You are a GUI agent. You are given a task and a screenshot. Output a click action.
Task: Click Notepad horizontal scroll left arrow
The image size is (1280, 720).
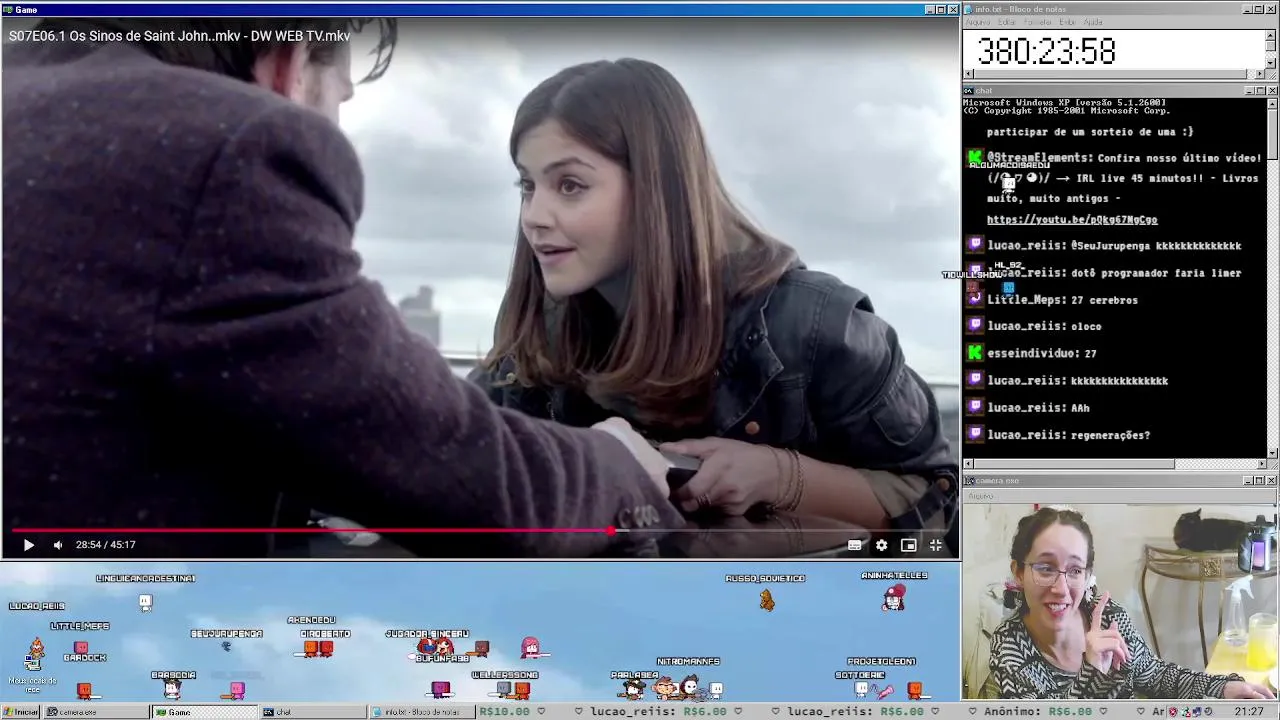pos(968,74)
